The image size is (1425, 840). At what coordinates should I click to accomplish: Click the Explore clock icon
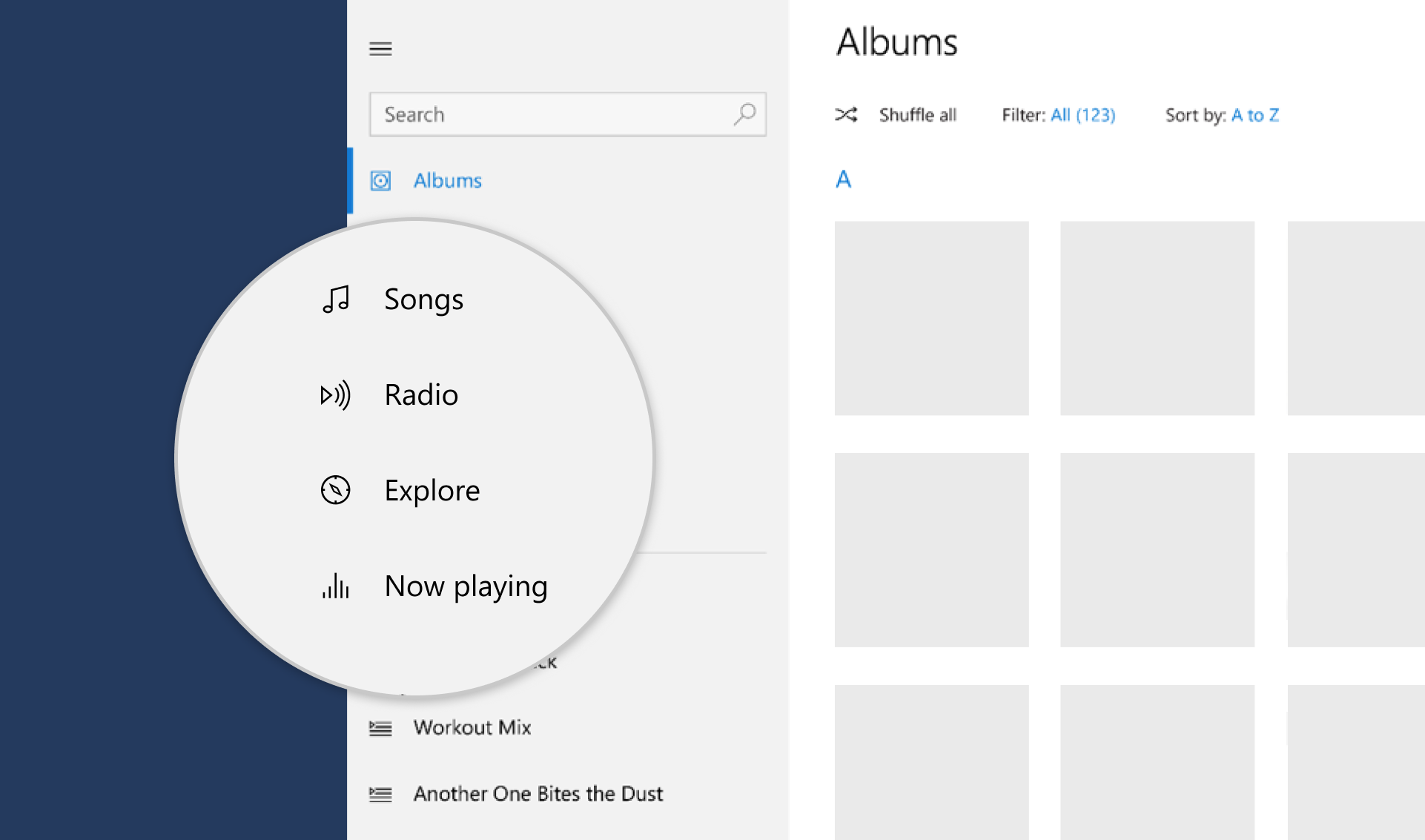pos(336,490)
